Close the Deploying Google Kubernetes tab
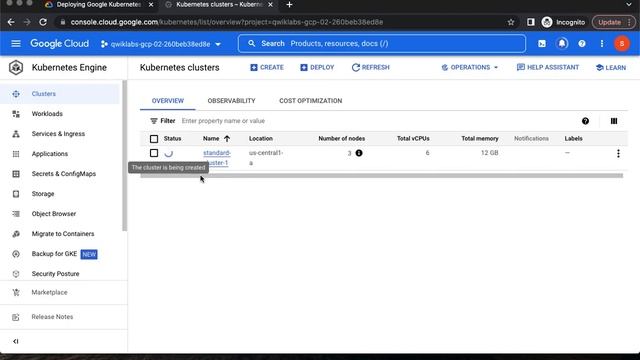 [151, 4]
